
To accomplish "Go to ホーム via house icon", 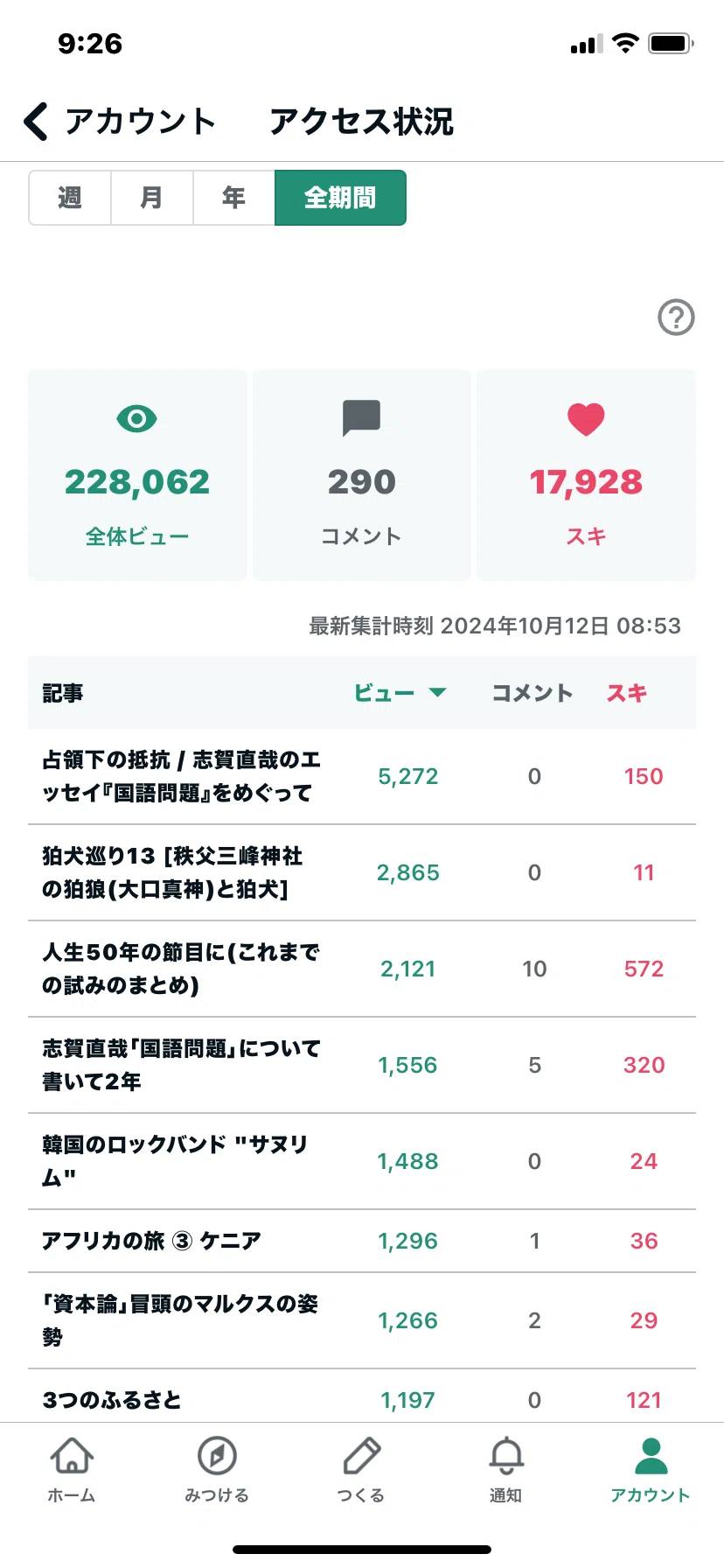I will (72, 1456).
